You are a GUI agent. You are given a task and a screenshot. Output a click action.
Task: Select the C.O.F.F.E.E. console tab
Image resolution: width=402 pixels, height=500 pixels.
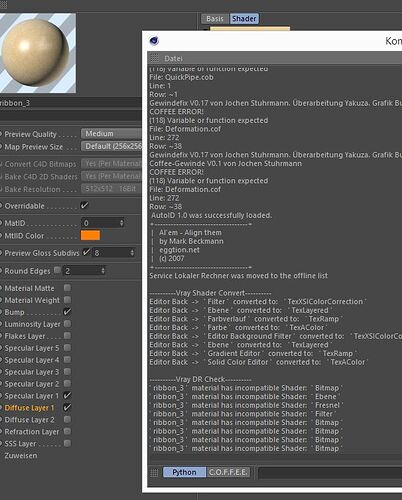(228, 472)
